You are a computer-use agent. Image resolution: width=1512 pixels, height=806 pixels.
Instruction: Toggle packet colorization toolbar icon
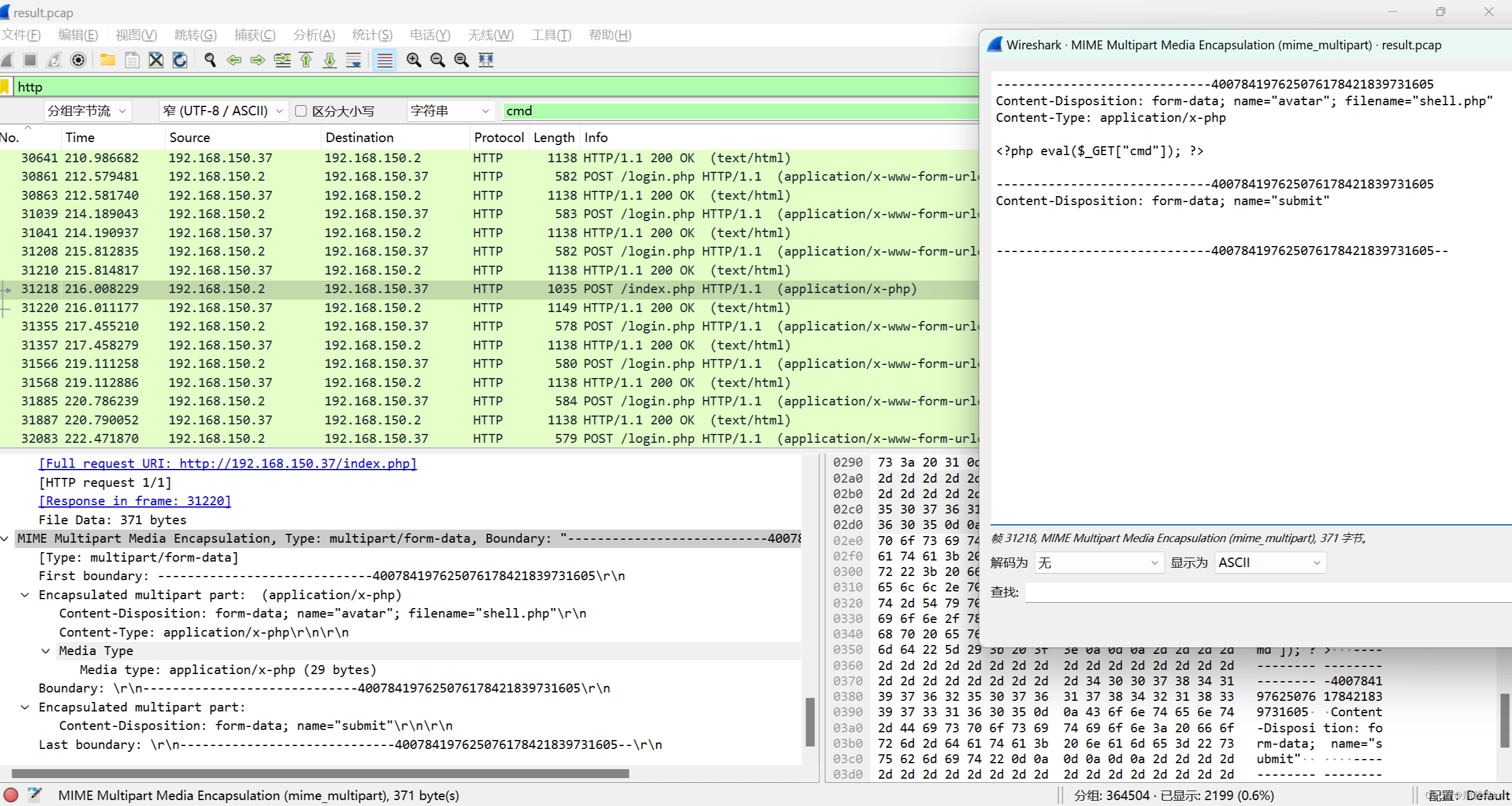(x=385, y=60)
